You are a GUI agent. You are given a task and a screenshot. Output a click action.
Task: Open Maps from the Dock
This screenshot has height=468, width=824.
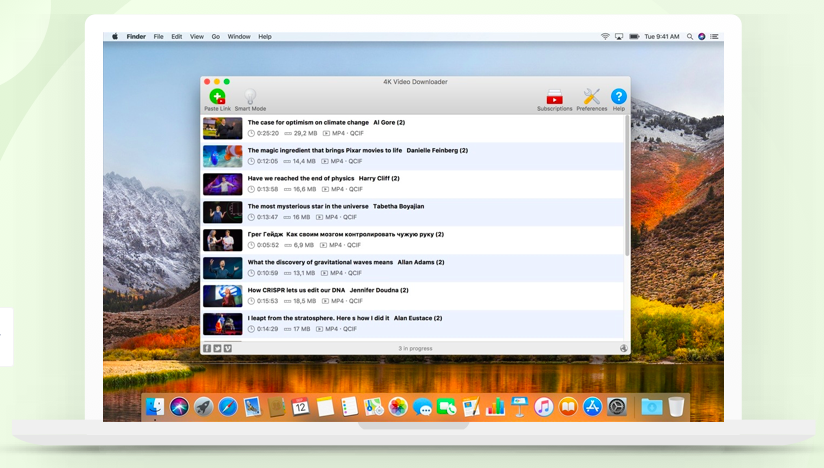pyautogui.click(x=374, y=407)
